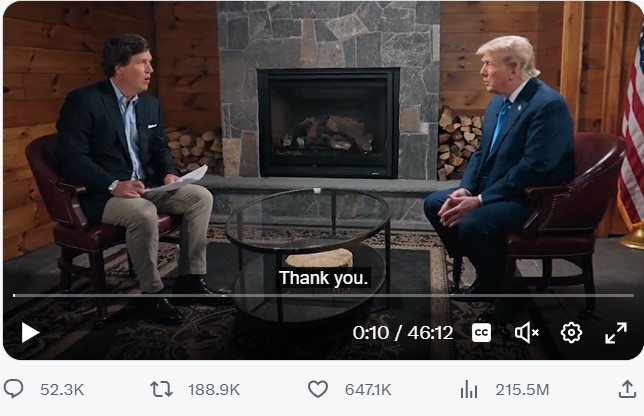Click the 52.3K replies count
Screen dimensions: 644x416
coord(61,389)
